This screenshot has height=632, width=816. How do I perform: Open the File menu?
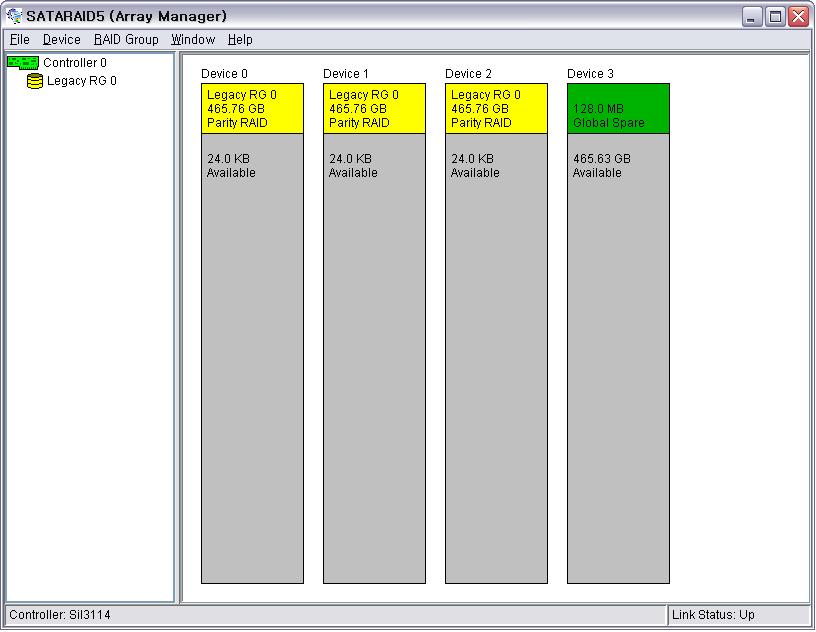[20, 40]
